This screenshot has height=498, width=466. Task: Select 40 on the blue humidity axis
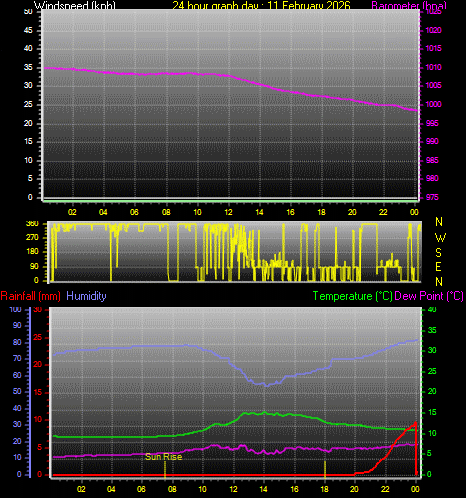(x=17, y=408)
